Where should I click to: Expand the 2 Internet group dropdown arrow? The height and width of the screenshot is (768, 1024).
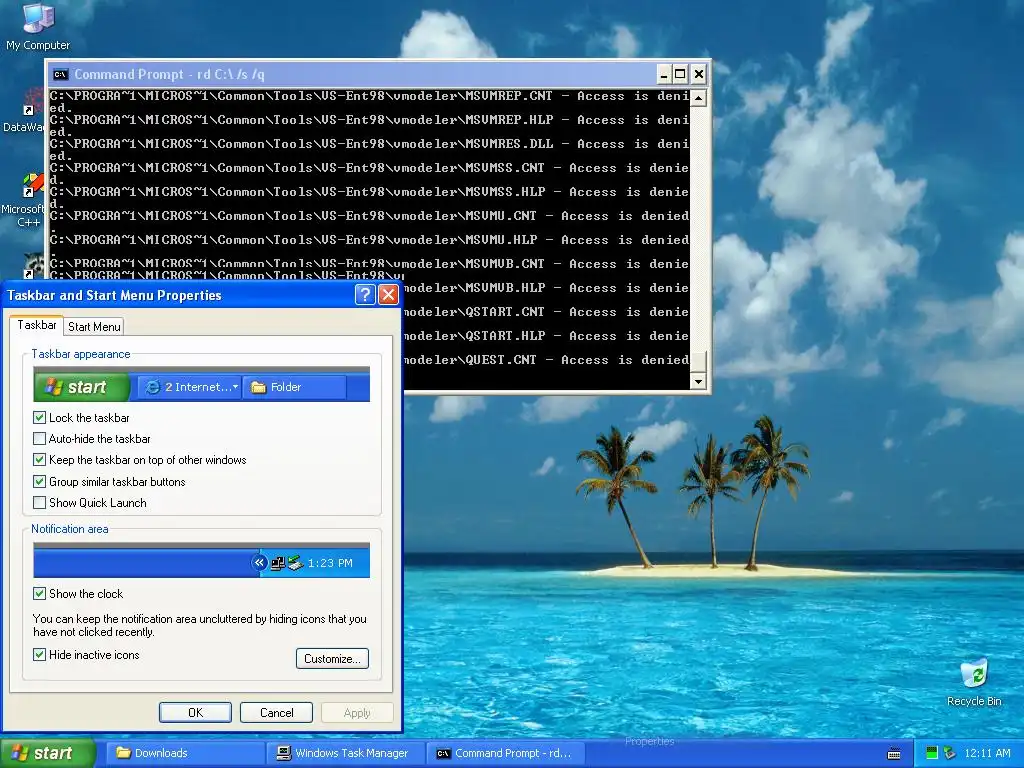235,387
